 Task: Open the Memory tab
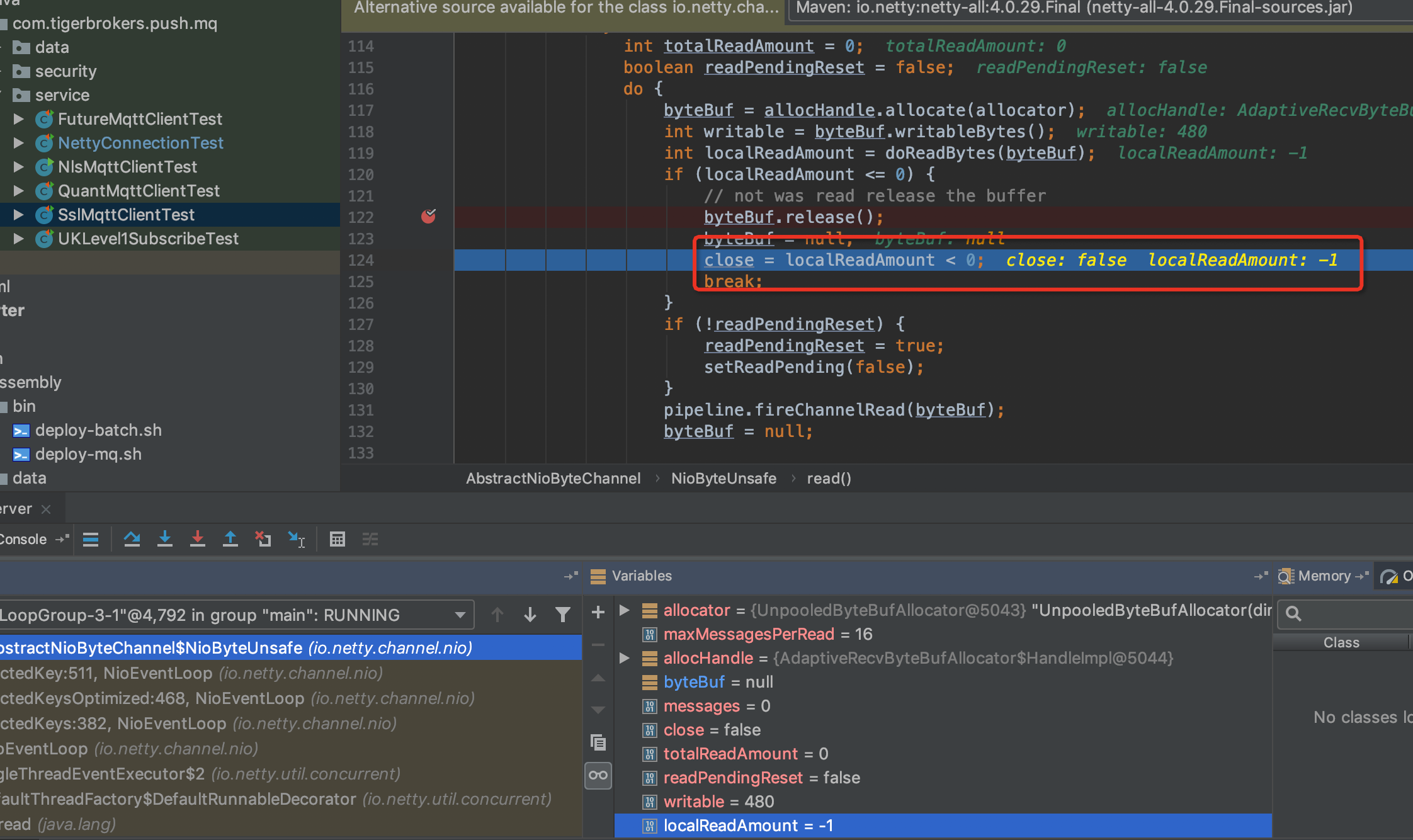(1324, 576)
